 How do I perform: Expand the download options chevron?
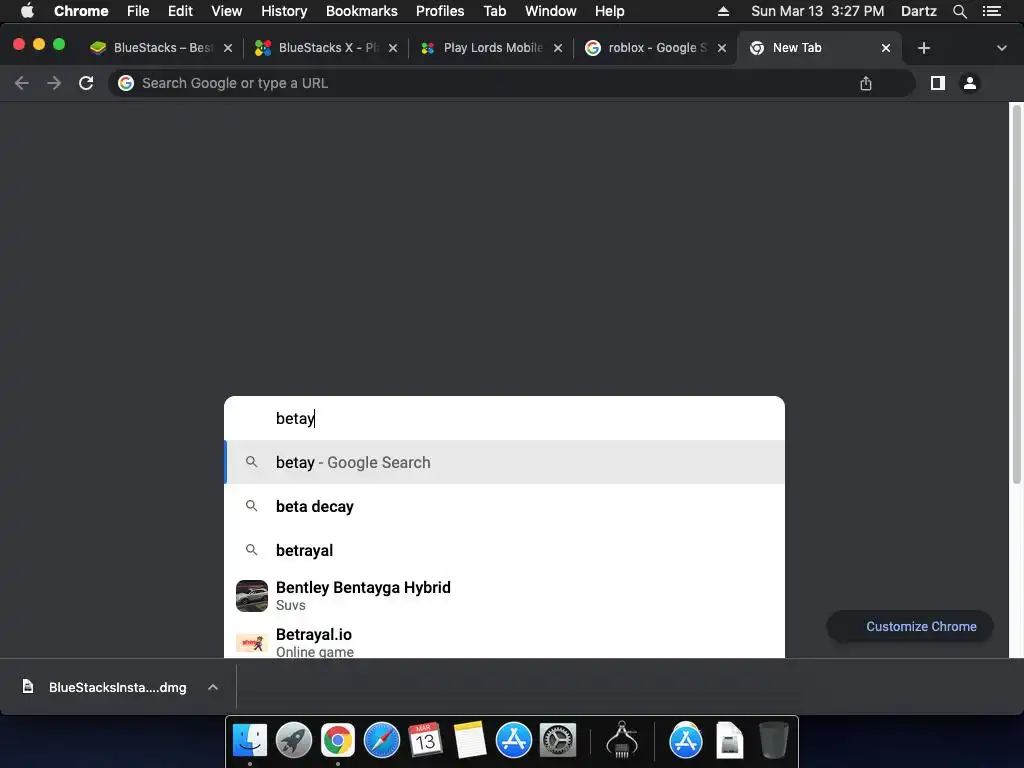(x=213, y=687)
